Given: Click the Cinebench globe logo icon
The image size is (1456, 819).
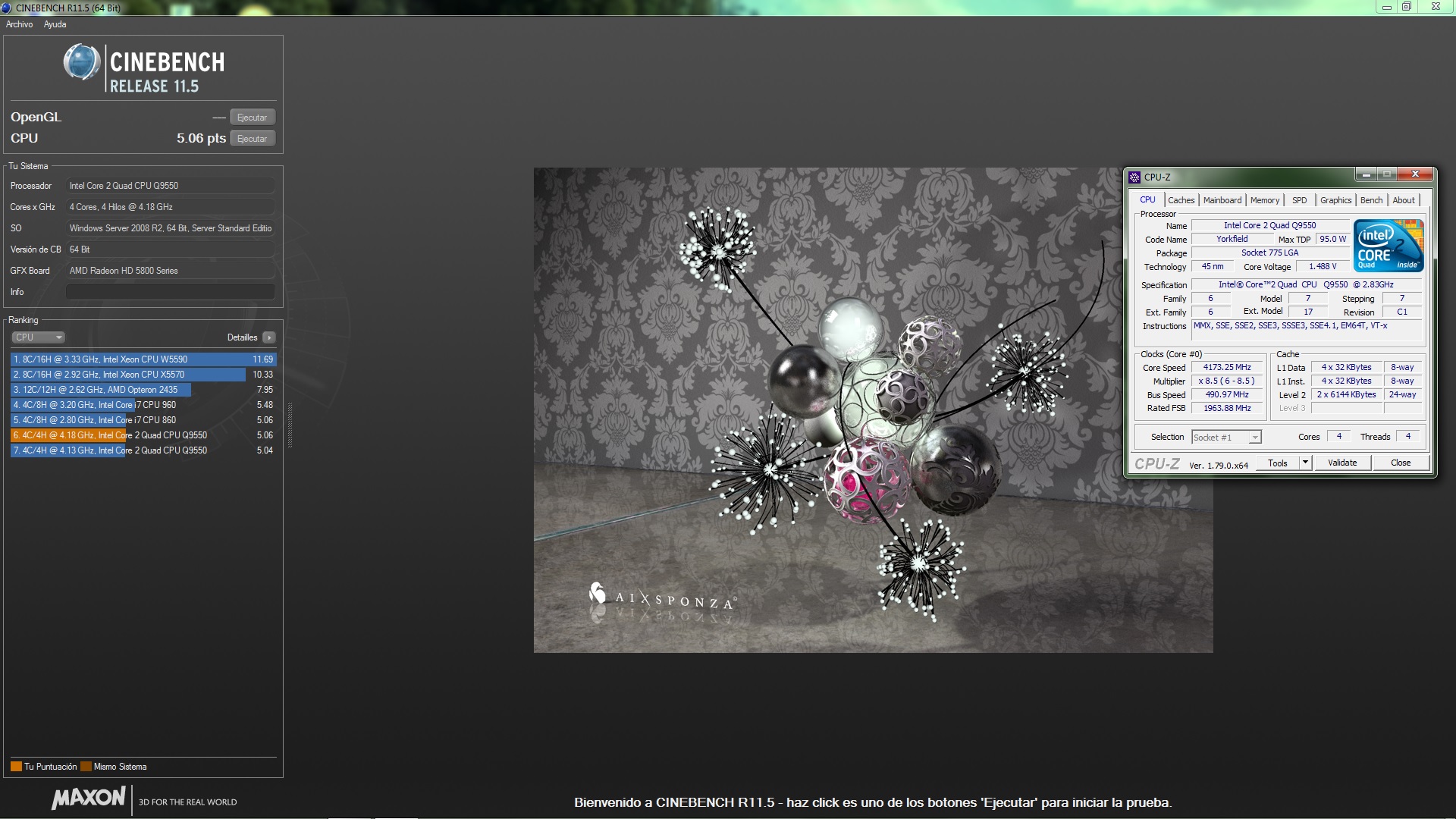Looking at the screenshot, I should (x=82, y=62).
